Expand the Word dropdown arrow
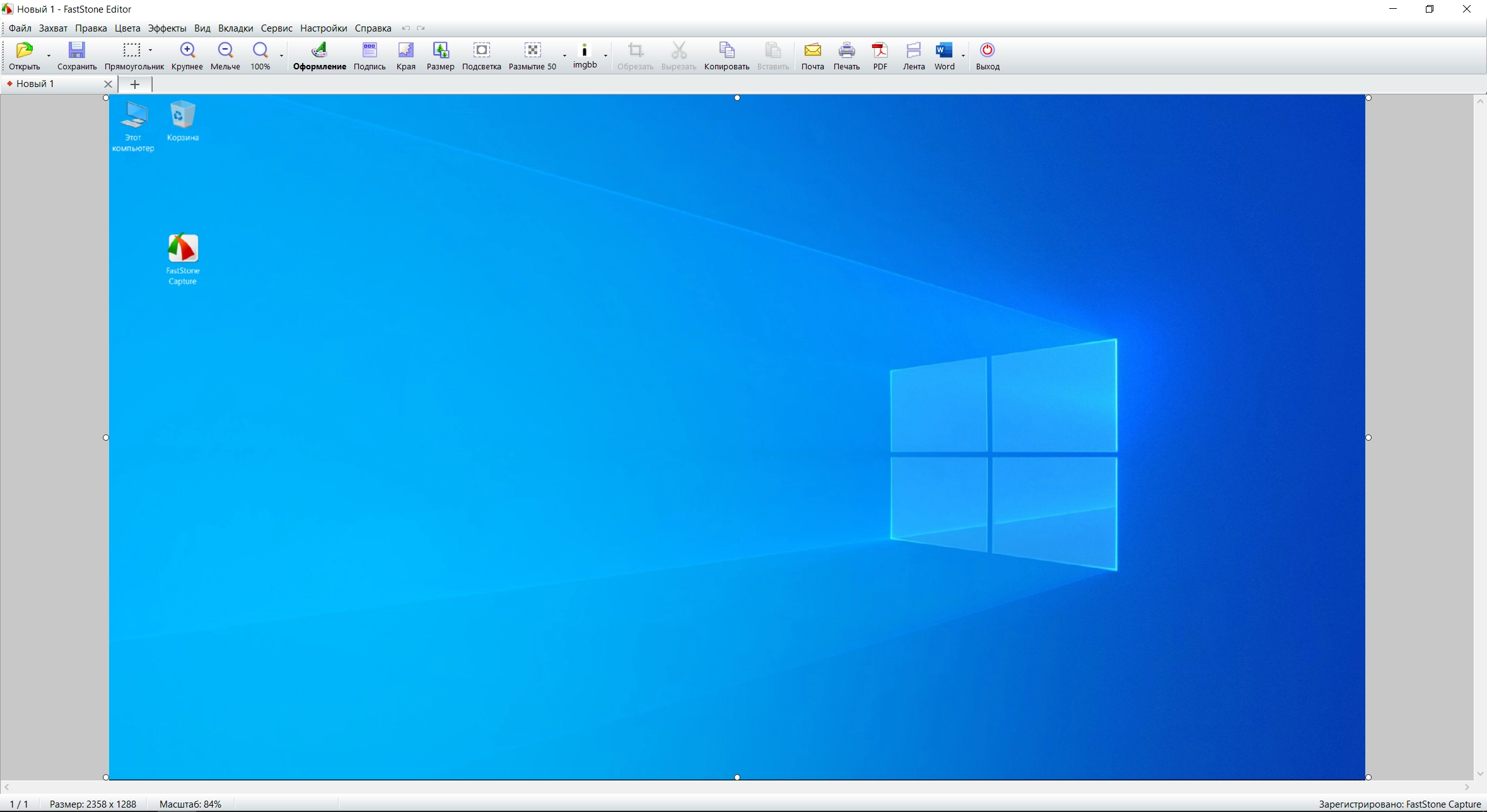The width and height of the screenshot is (1487, 812). 963,55
